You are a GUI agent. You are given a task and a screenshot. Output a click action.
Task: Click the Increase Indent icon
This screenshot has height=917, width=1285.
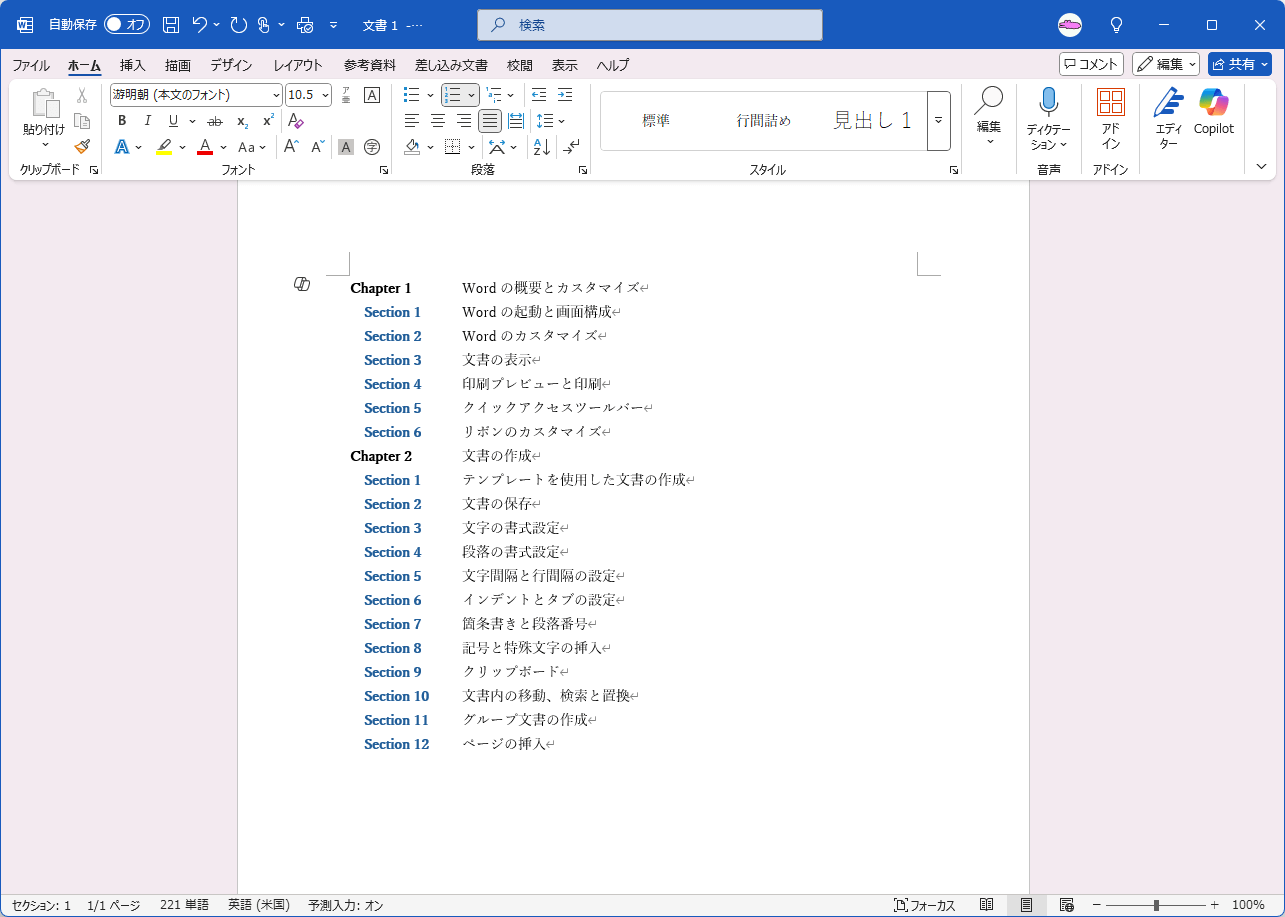click(564, 95)
